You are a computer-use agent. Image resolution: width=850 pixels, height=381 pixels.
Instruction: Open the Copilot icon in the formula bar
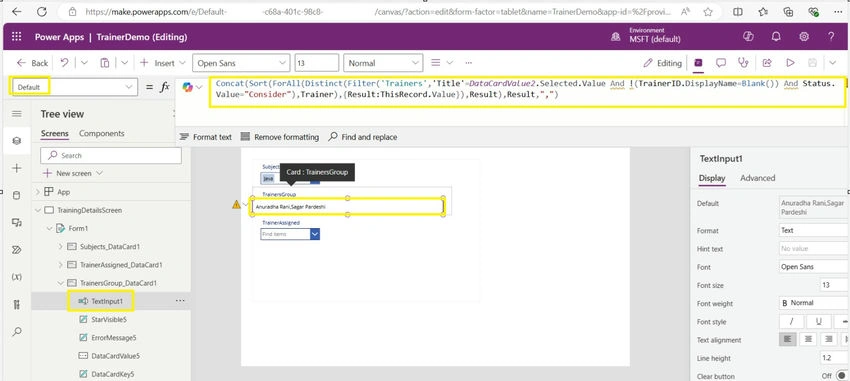pos(188,87)
